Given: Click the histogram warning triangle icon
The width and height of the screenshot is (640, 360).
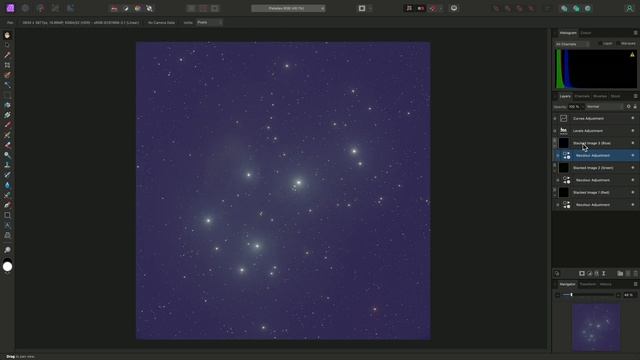Looking at the screenshot, I should pyautogui.click(x=632, y=54).
